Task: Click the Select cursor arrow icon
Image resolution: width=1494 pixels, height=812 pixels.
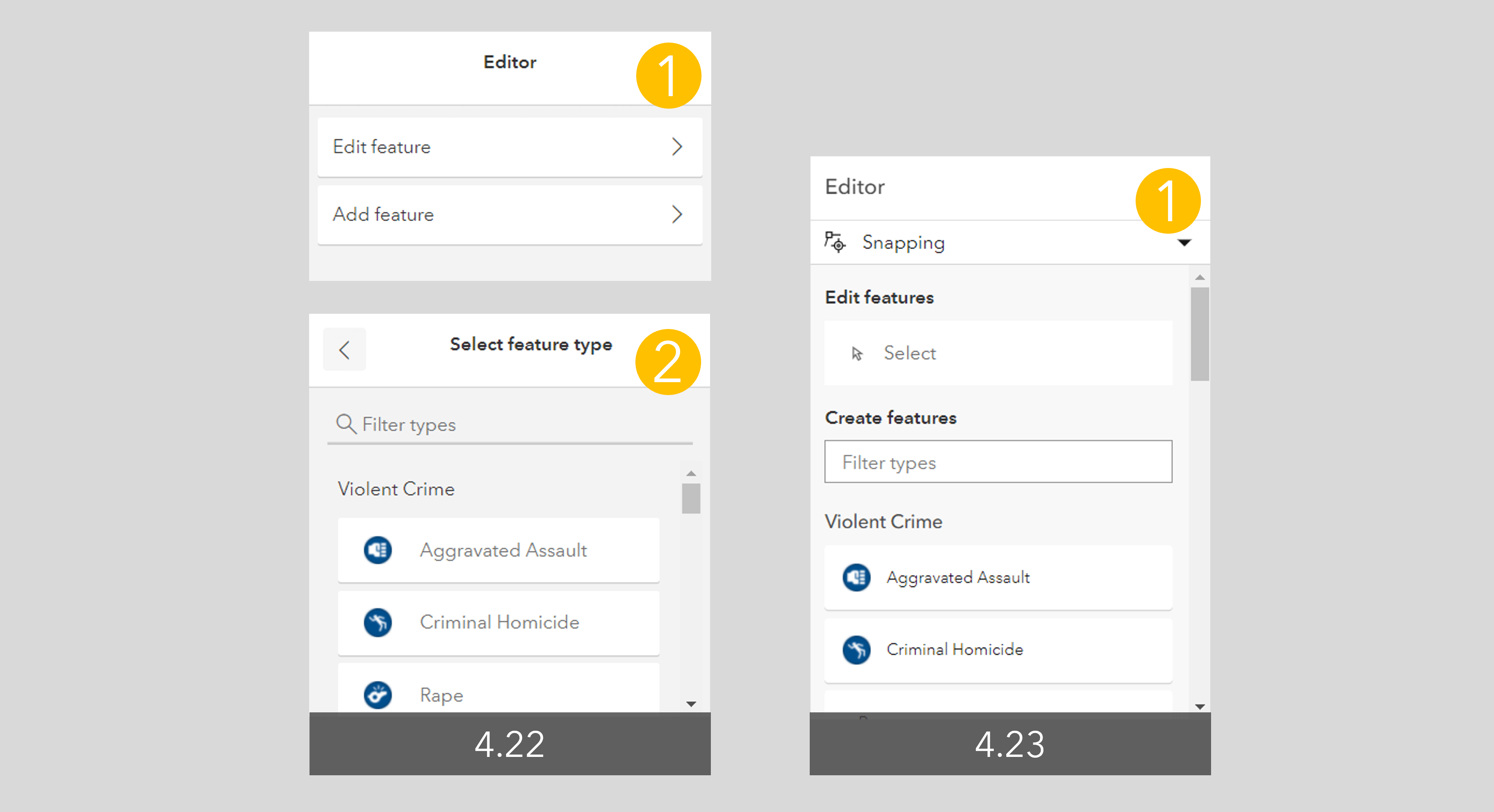Action: click(x=857, y=353)
